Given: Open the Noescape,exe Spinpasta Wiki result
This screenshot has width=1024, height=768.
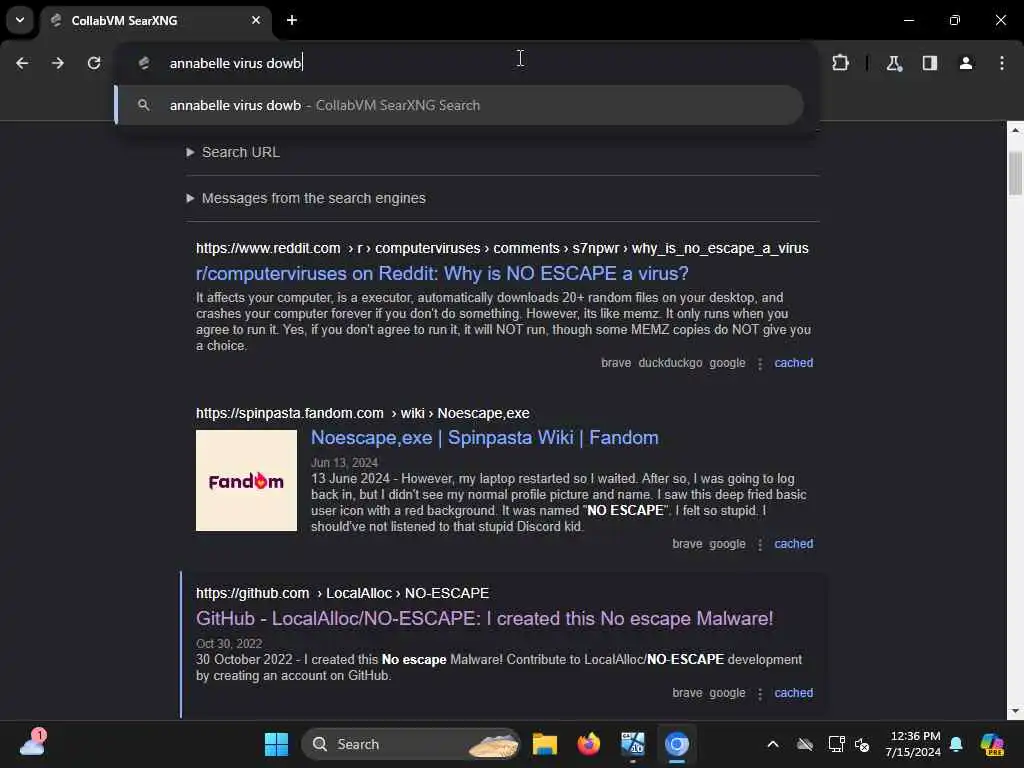Looking at the screenshot, I should tap(485, 438).
